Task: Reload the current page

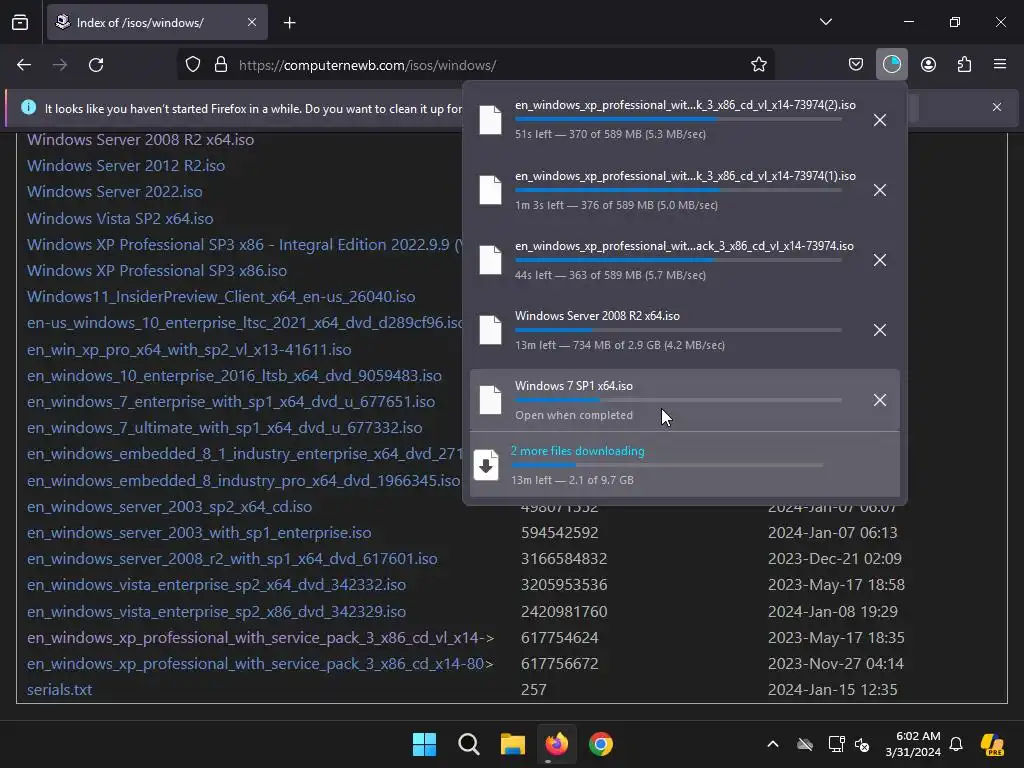Action: pyautogui.click(x=96, y=65)
